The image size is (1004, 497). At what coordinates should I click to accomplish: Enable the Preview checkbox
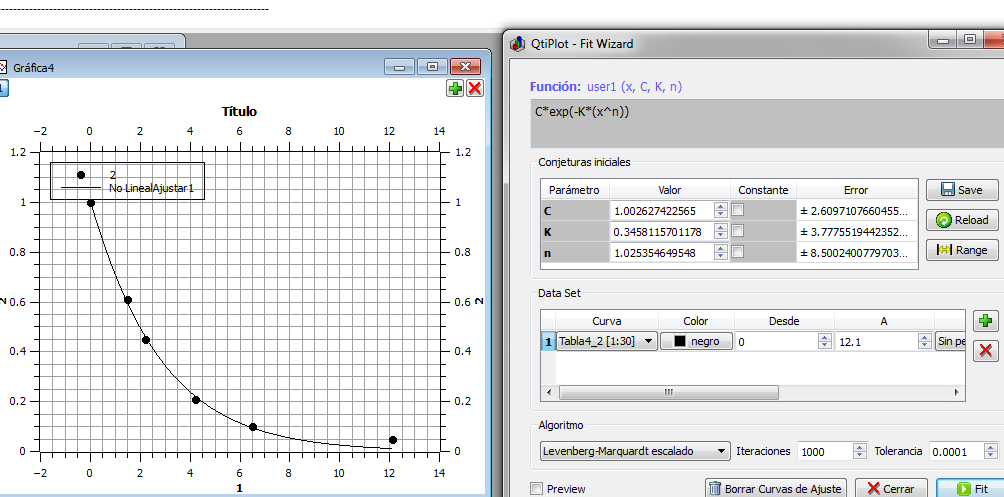[x=537, y=489]
